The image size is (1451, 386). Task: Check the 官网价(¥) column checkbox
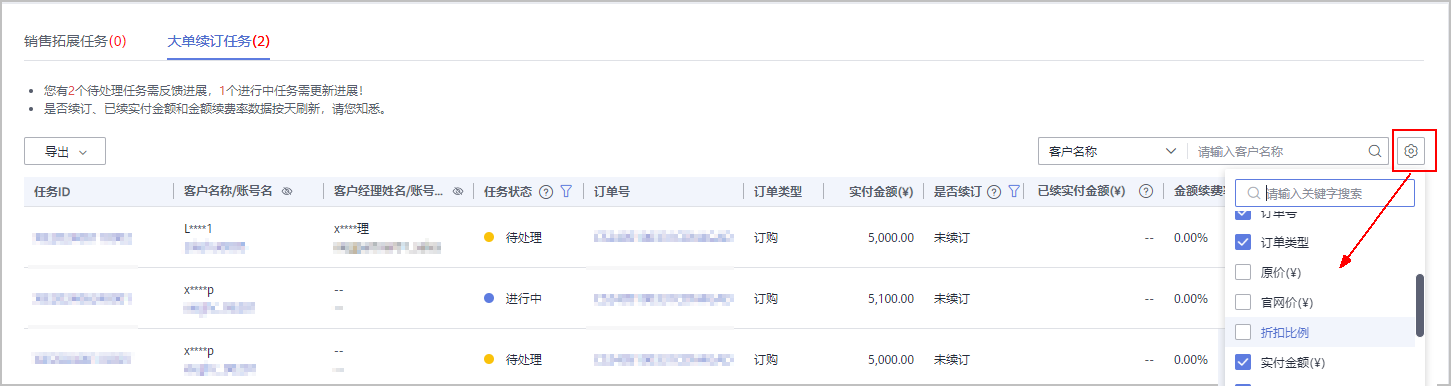click(1243, 302)
